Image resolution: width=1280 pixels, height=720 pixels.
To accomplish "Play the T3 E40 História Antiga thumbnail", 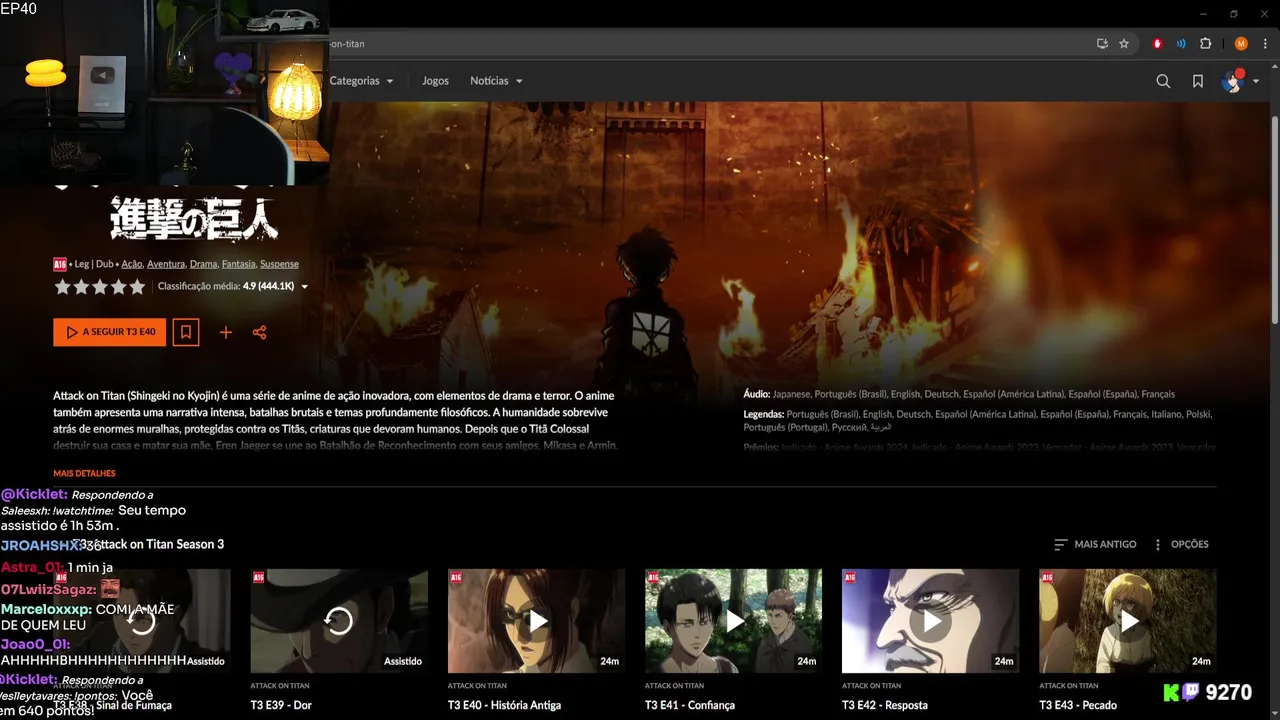I will (536, 621).
